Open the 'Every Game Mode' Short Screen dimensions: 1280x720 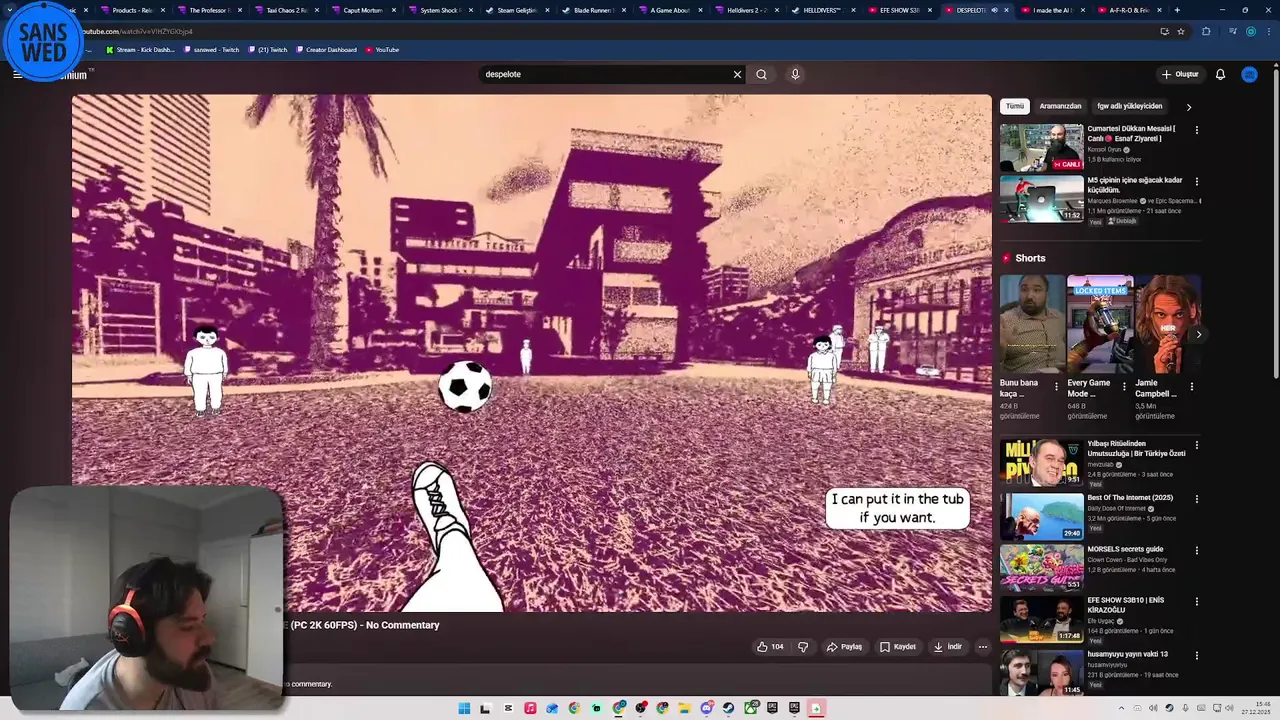(1099, 324)
